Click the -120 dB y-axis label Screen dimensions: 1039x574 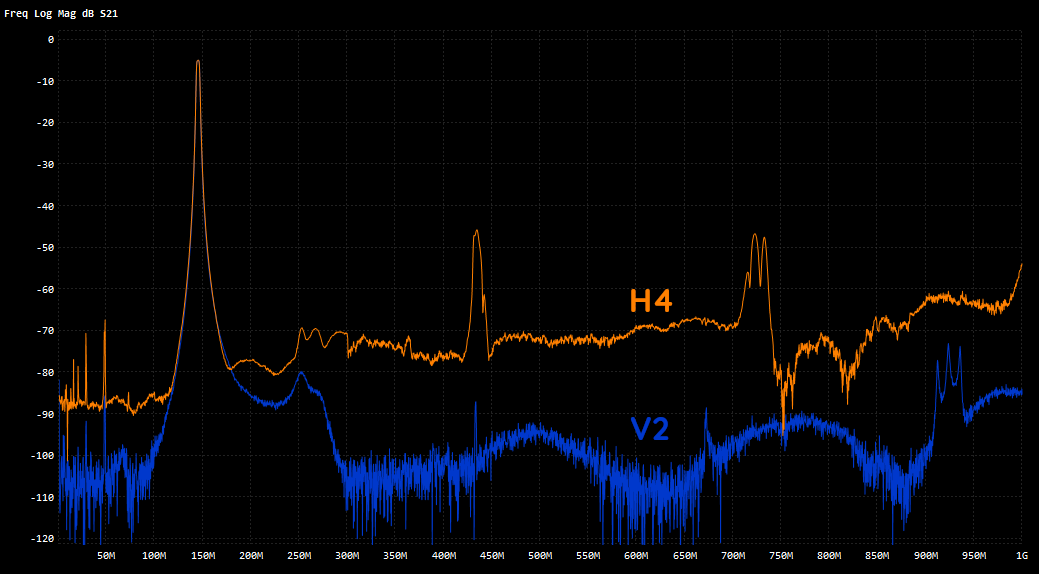[42, 538]
